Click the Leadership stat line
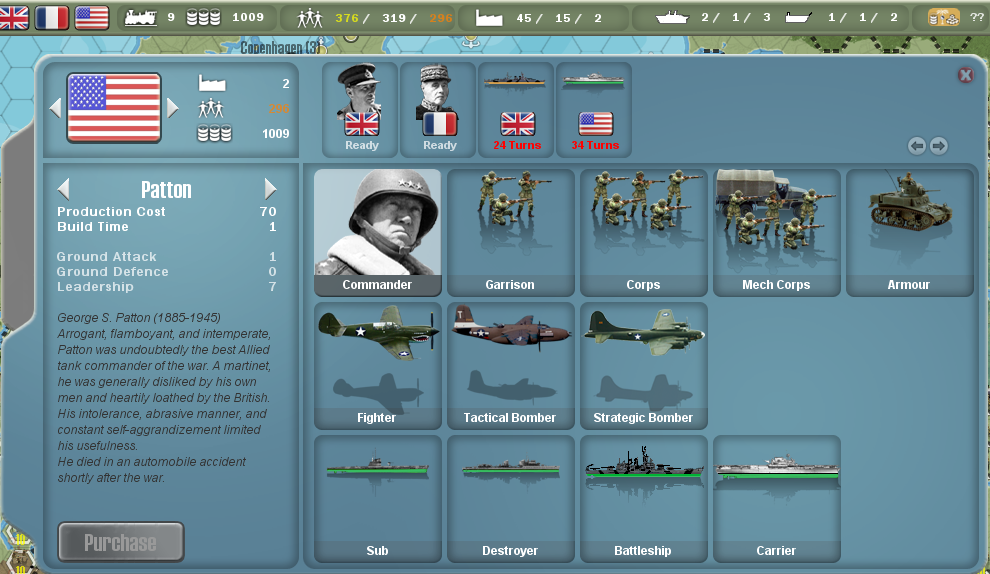This screenshot has height=574, width=990. tap(167, 287)
